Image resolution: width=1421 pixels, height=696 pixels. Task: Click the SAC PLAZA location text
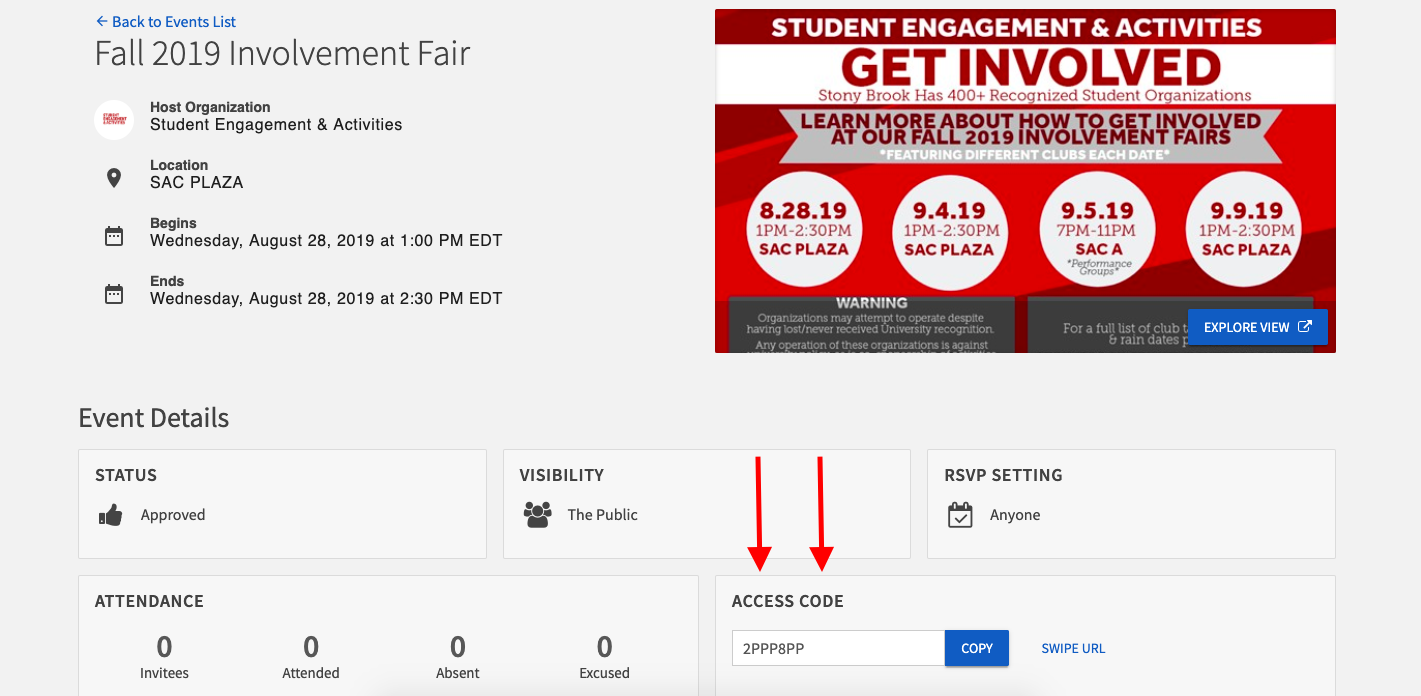tap(196, 183)
